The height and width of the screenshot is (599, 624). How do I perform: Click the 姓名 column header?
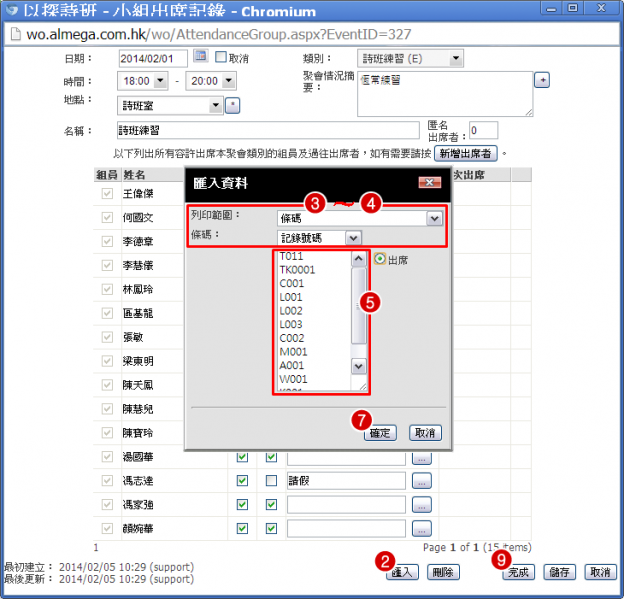134,174
